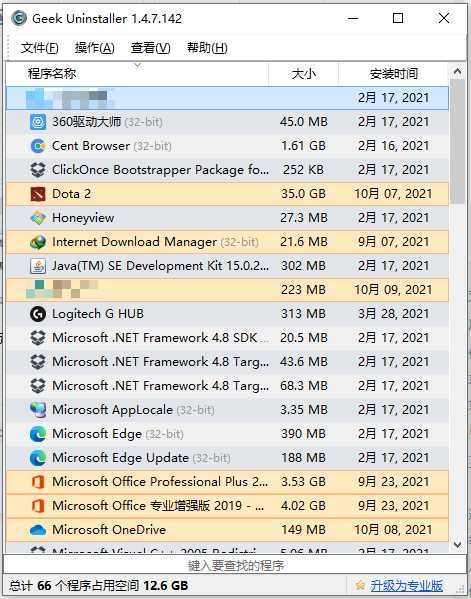Click the Cent Browser icon
Screen dimensions: 471x599
pos(38,146)
